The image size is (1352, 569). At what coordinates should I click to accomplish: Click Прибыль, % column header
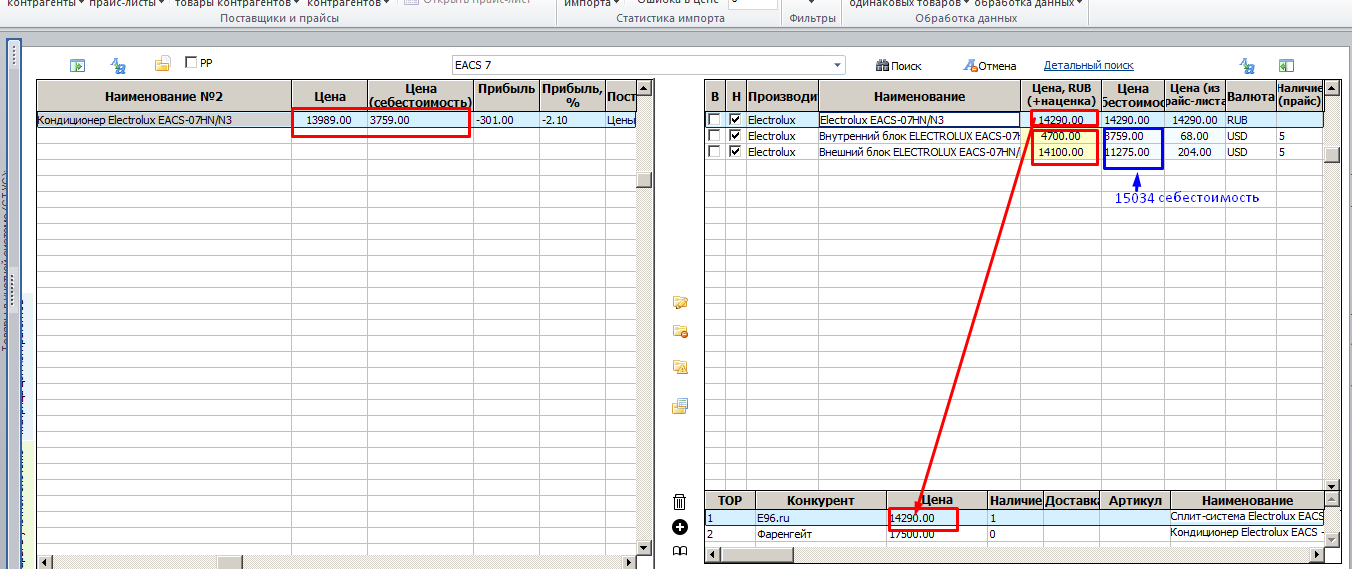[572, 96]
